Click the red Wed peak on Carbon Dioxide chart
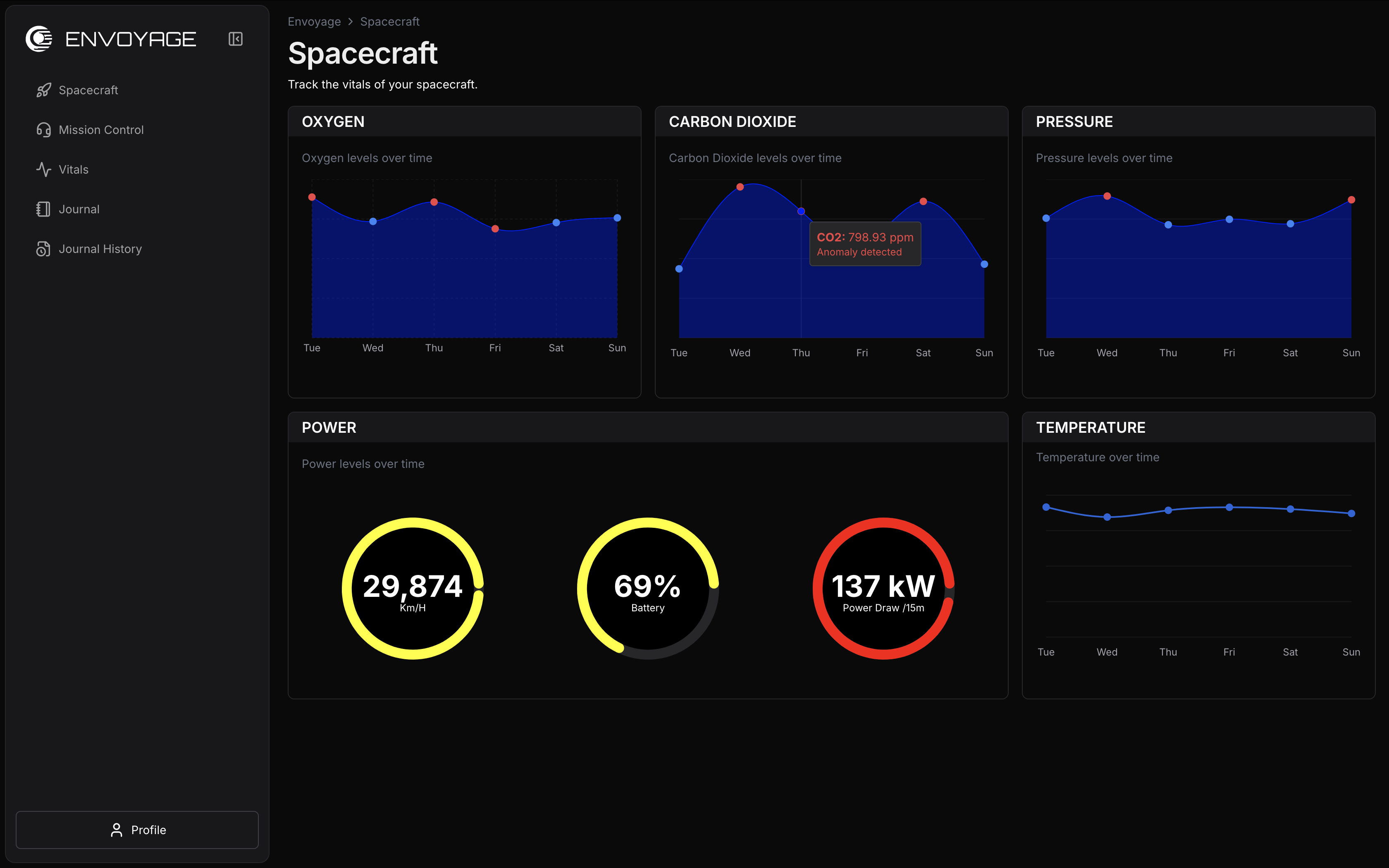Image resolution: width=1389 pixels, height=868 pixels. point(740,187)
